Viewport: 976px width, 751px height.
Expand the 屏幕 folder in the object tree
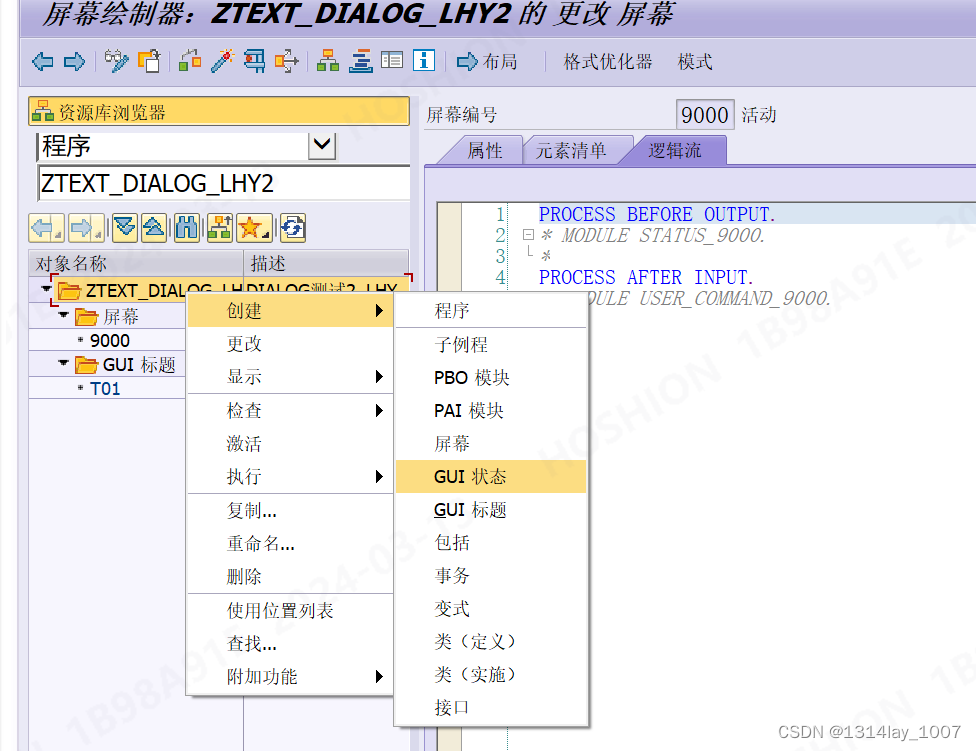(63, 316)
